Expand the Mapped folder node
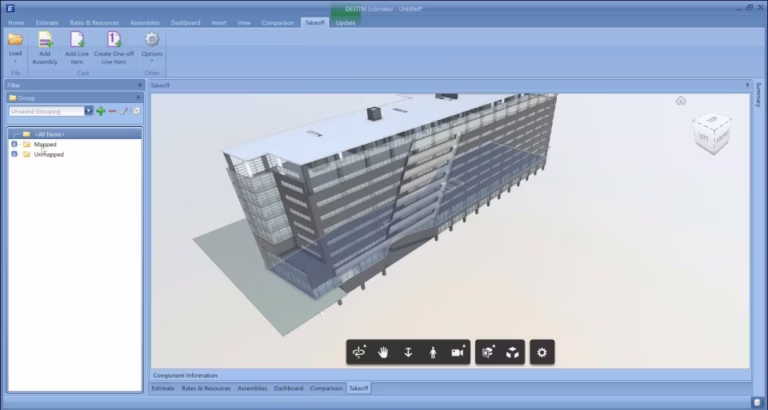 tap(14, 145)
